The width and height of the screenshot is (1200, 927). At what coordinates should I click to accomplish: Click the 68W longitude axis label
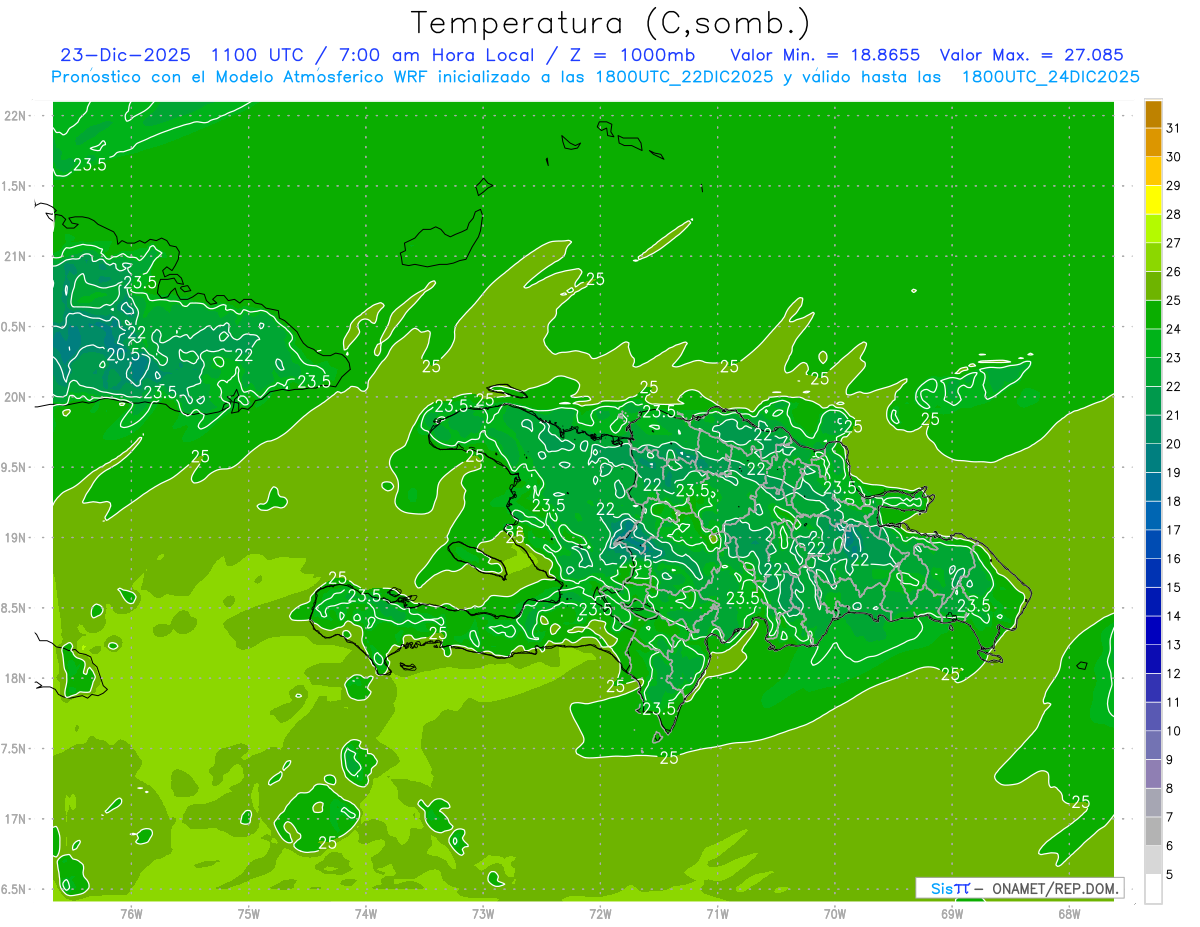click(x=1068, y=913)
